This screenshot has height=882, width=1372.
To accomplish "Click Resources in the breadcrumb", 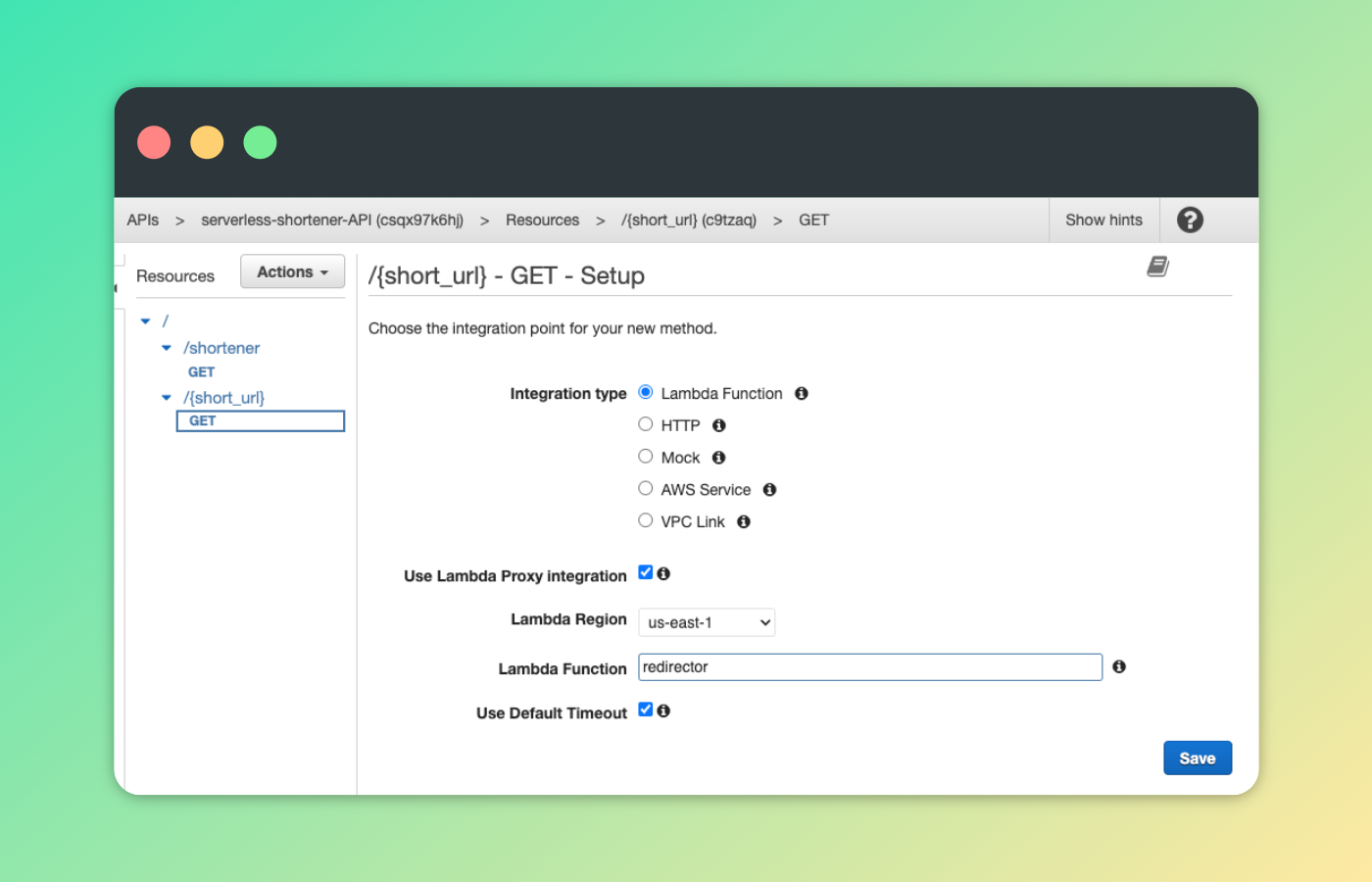I will coord(542,220).
